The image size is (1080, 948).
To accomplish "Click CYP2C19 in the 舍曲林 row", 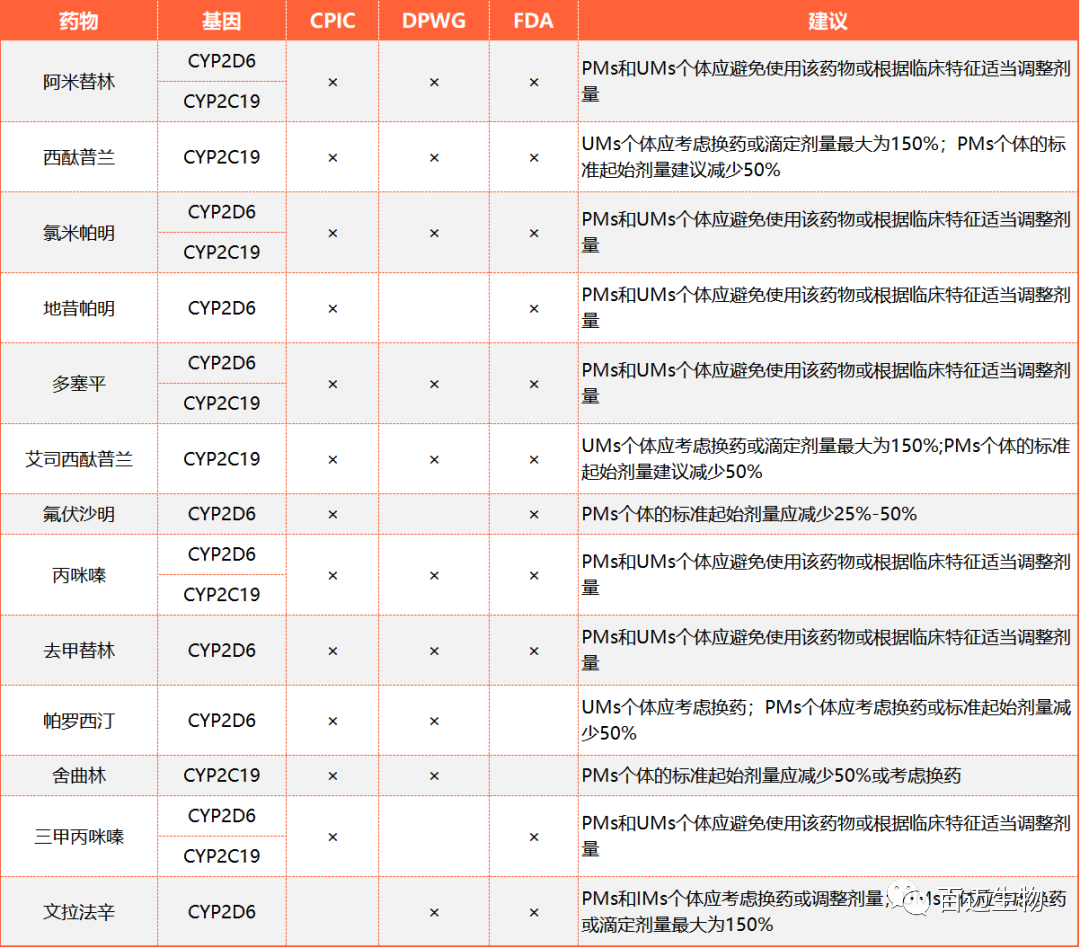I will [222, 776].
